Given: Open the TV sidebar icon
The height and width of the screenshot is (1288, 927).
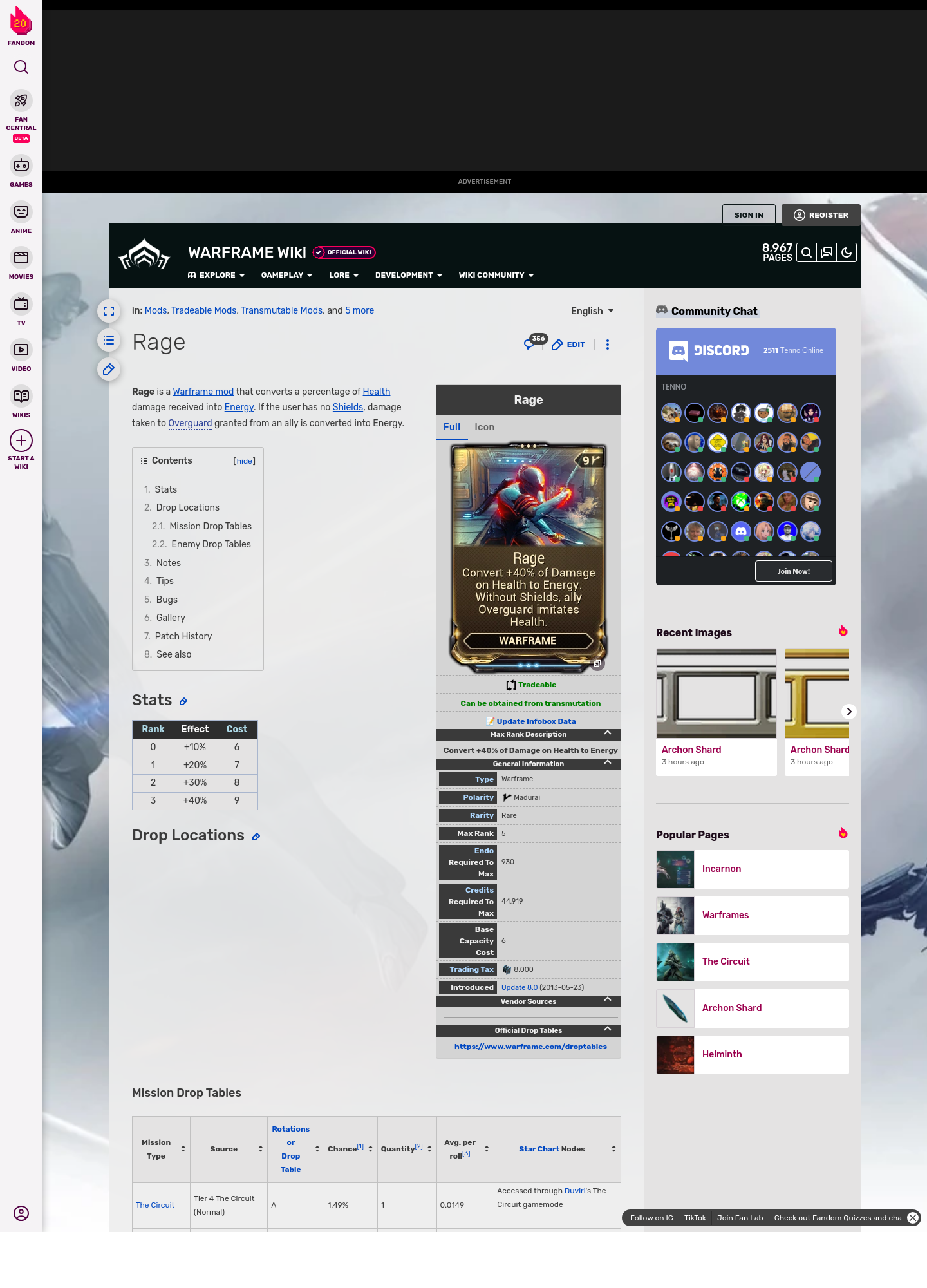Looking at the screenshot, I should point(21,303).
